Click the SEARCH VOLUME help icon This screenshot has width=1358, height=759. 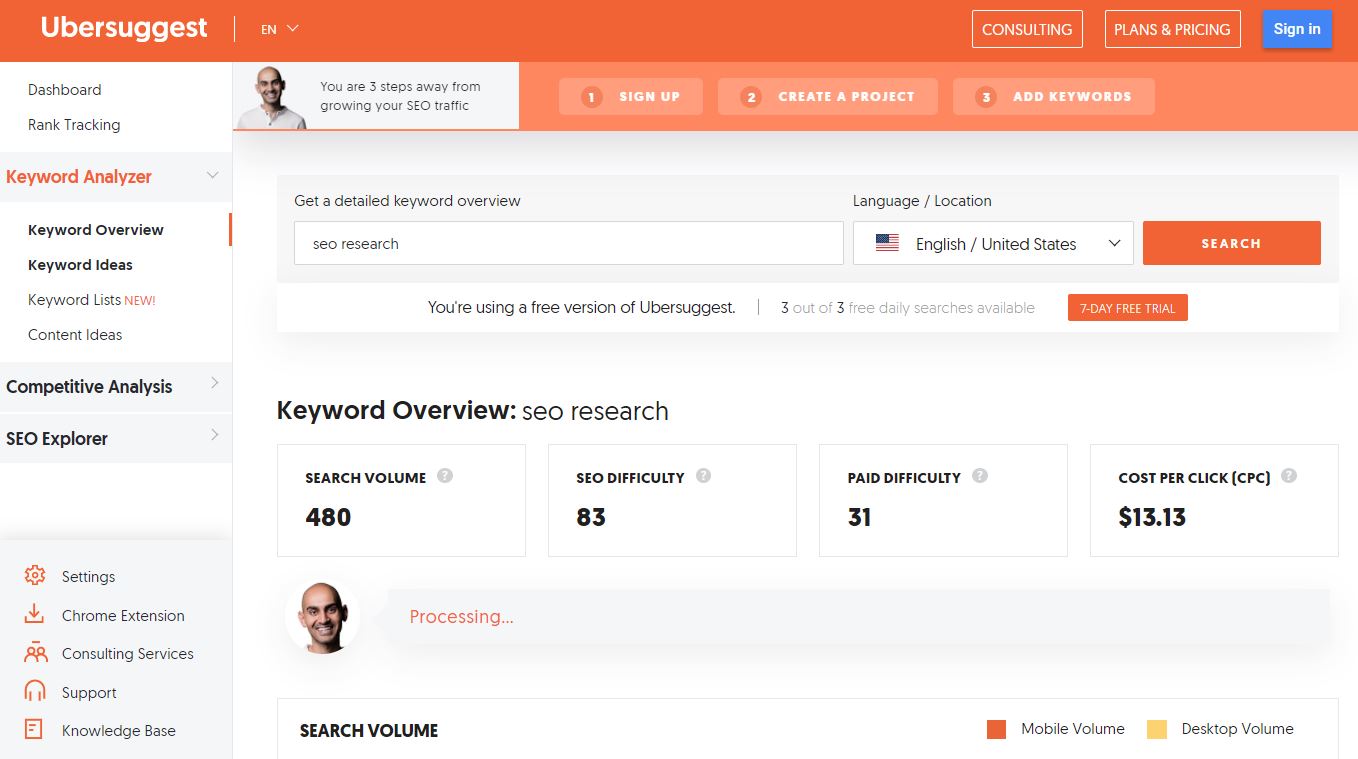445,476
